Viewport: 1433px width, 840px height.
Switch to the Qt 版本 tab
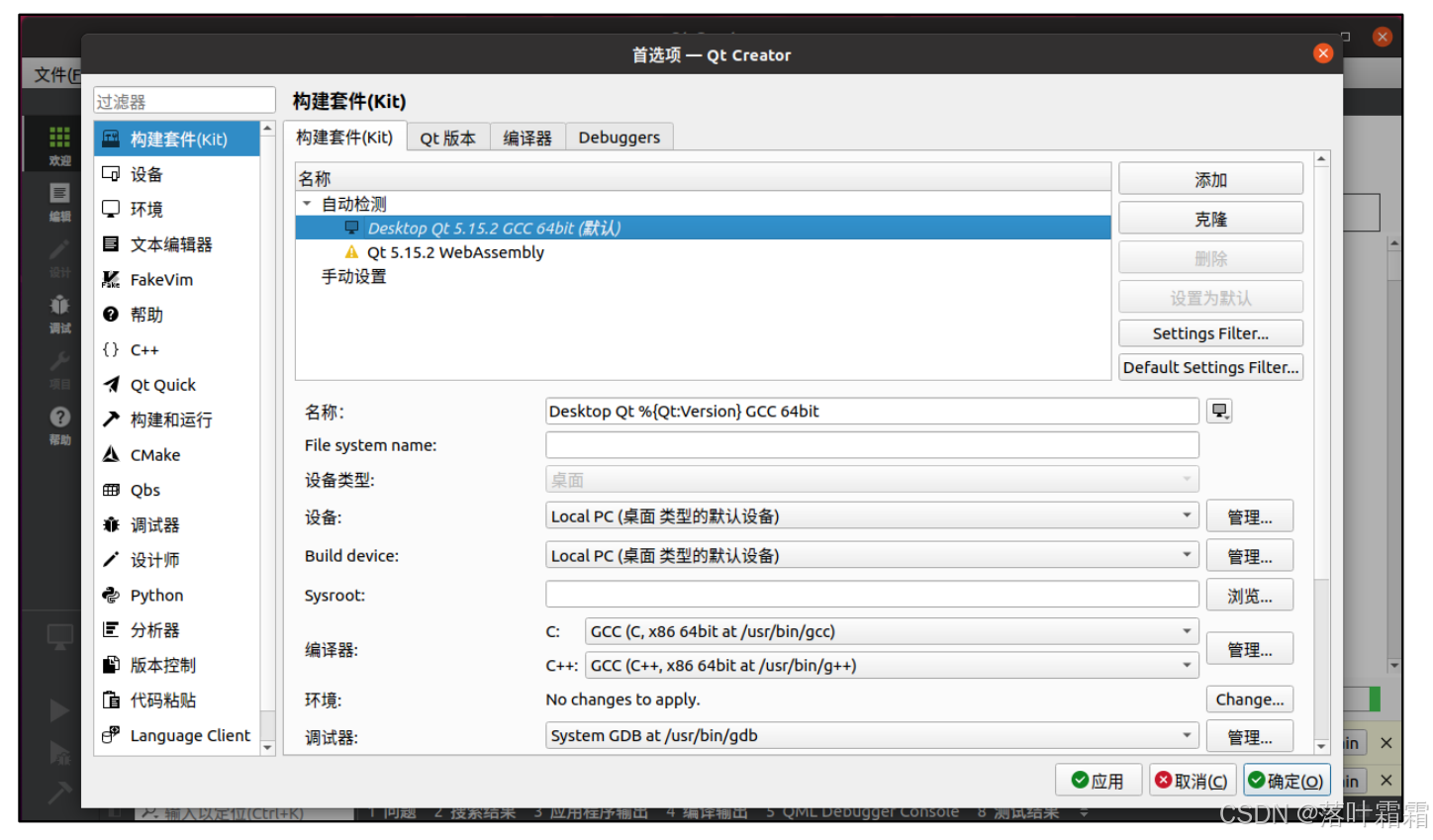click(447, 139)
